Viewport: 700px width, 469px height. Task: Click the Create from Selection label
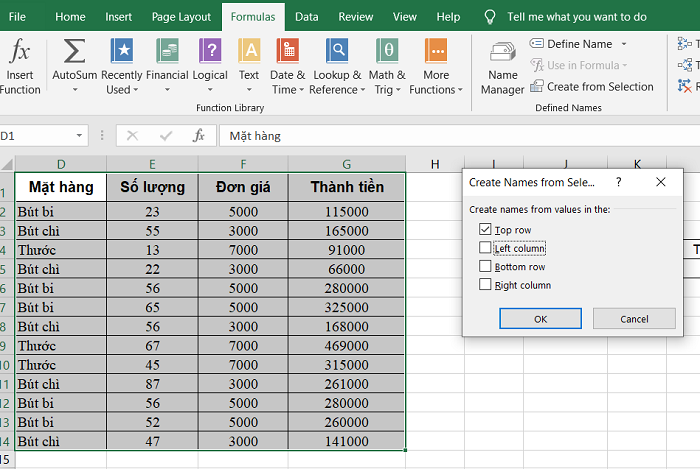(600, 86)
